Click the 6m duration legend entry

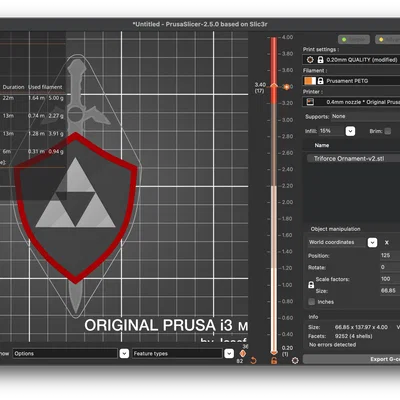(7, 151)
